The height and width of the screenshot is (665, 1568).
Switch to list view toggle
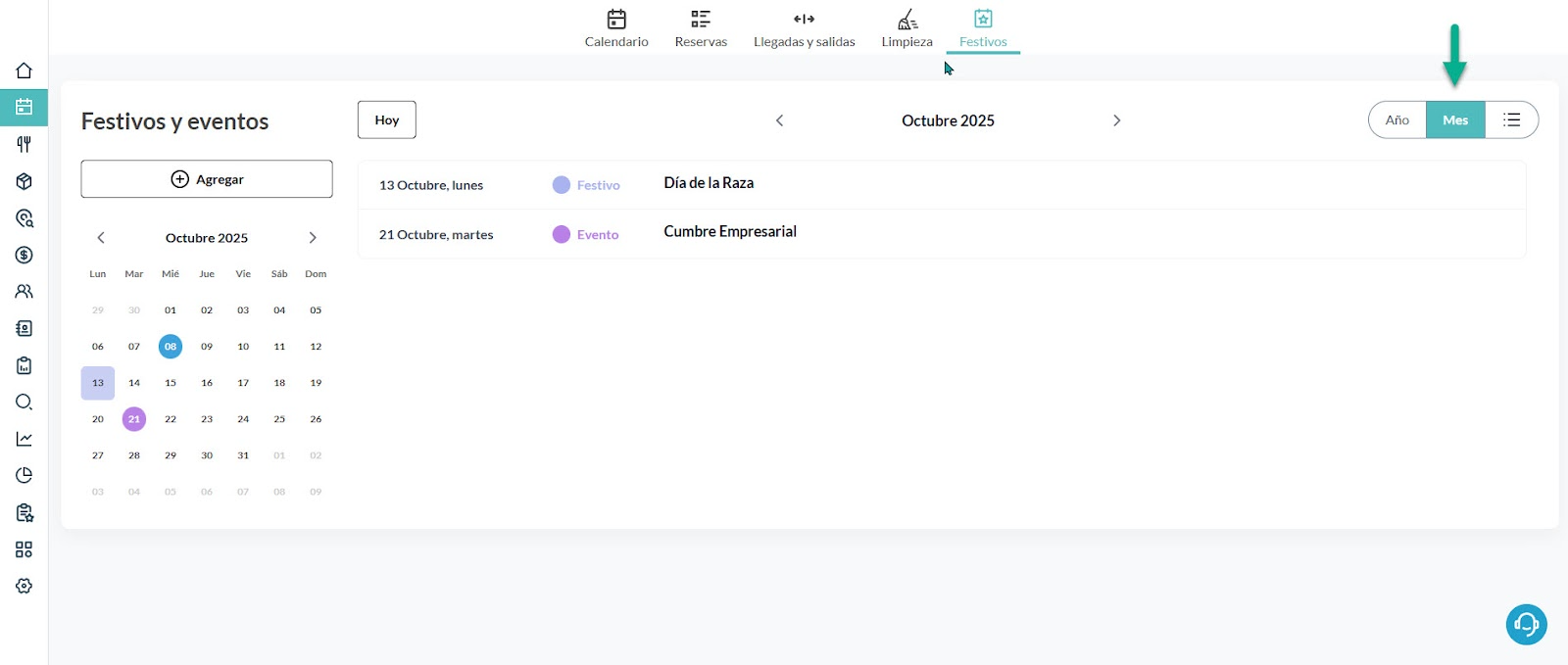1511,120
